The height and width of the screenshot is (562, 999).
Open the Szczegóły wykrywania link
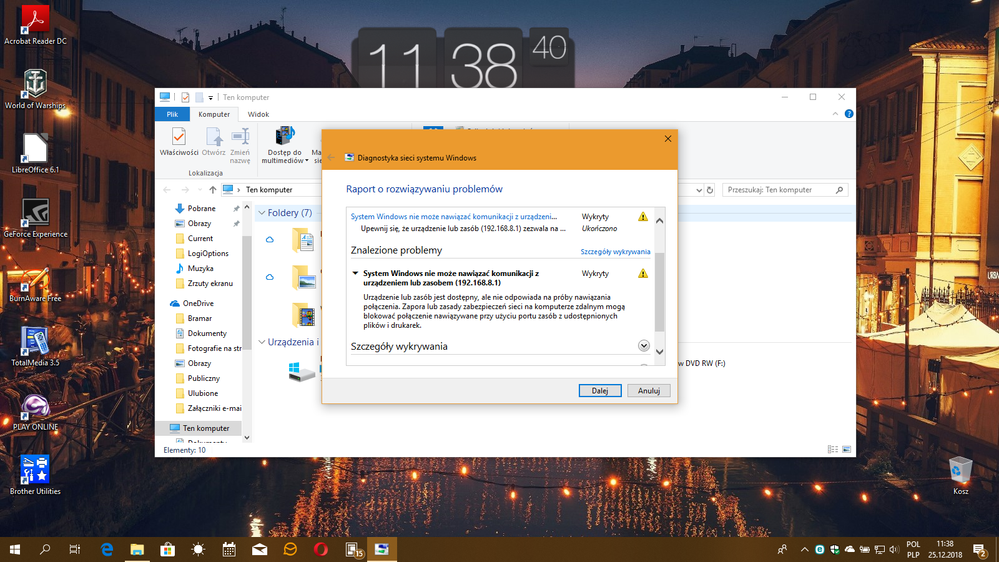[x=615, y=252]
